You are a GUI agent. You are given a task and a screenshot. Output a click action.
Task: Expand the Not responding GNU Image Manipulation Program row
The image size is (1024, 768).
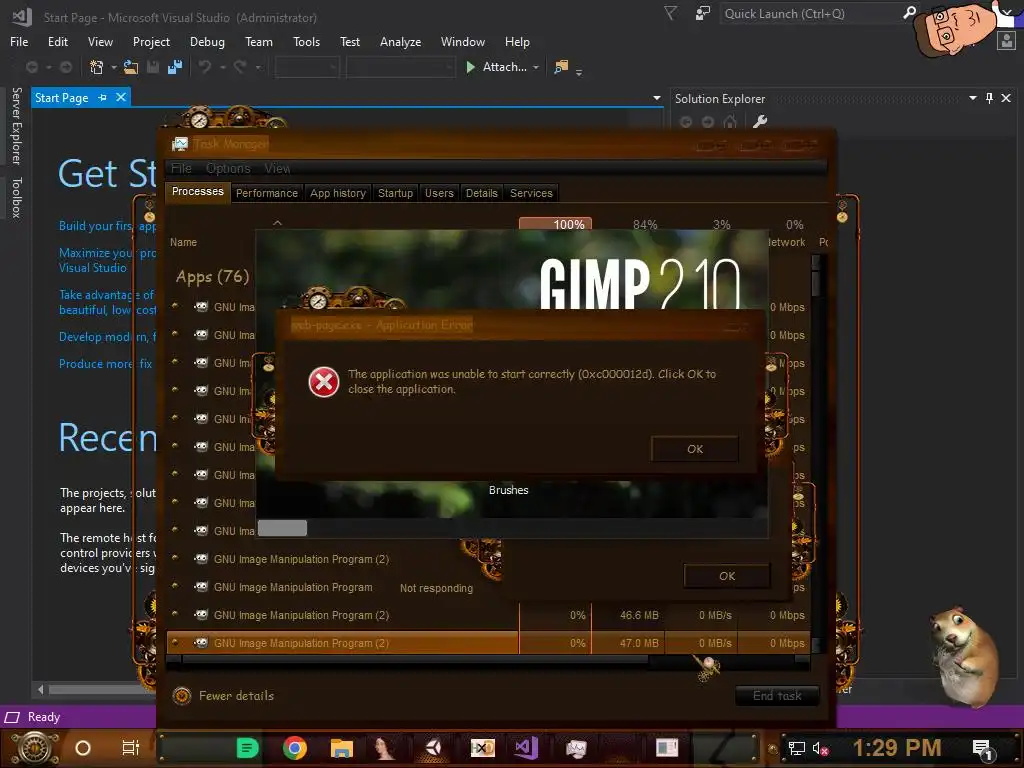click(175, 586)
